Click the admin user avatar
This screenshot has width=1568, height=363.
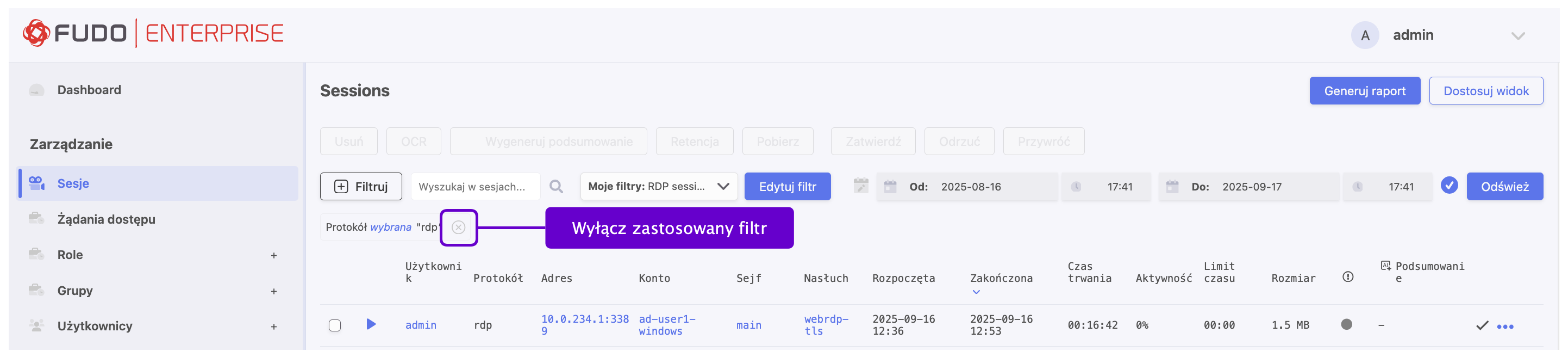[x=1365, y=35]
